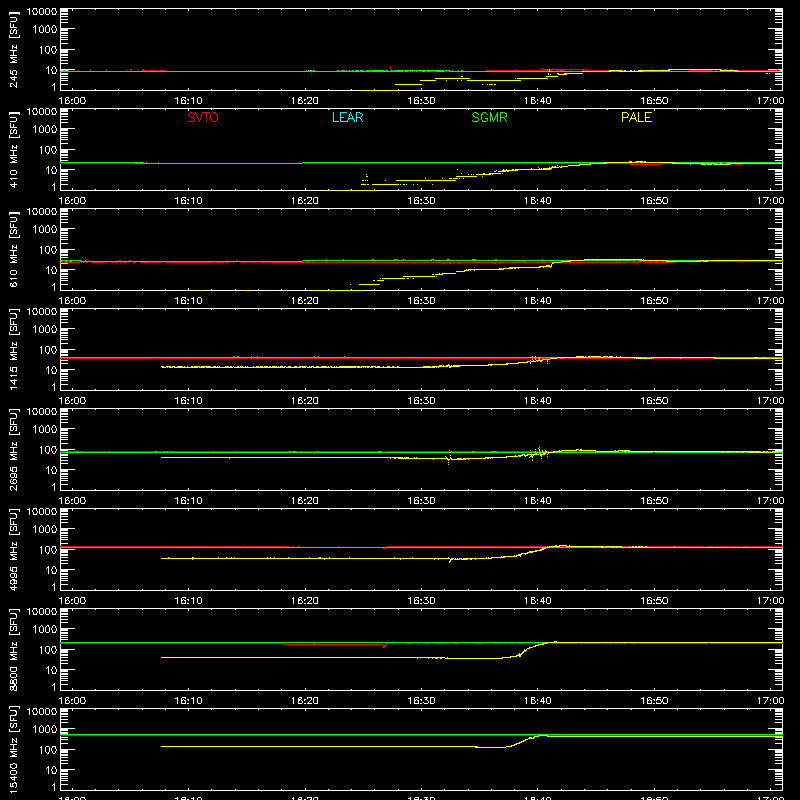Image resolution: width=800 pixels, height=800 pixels.
Task: Select the 245 MHz [SFU] axis title
Action: click(13, 49)
